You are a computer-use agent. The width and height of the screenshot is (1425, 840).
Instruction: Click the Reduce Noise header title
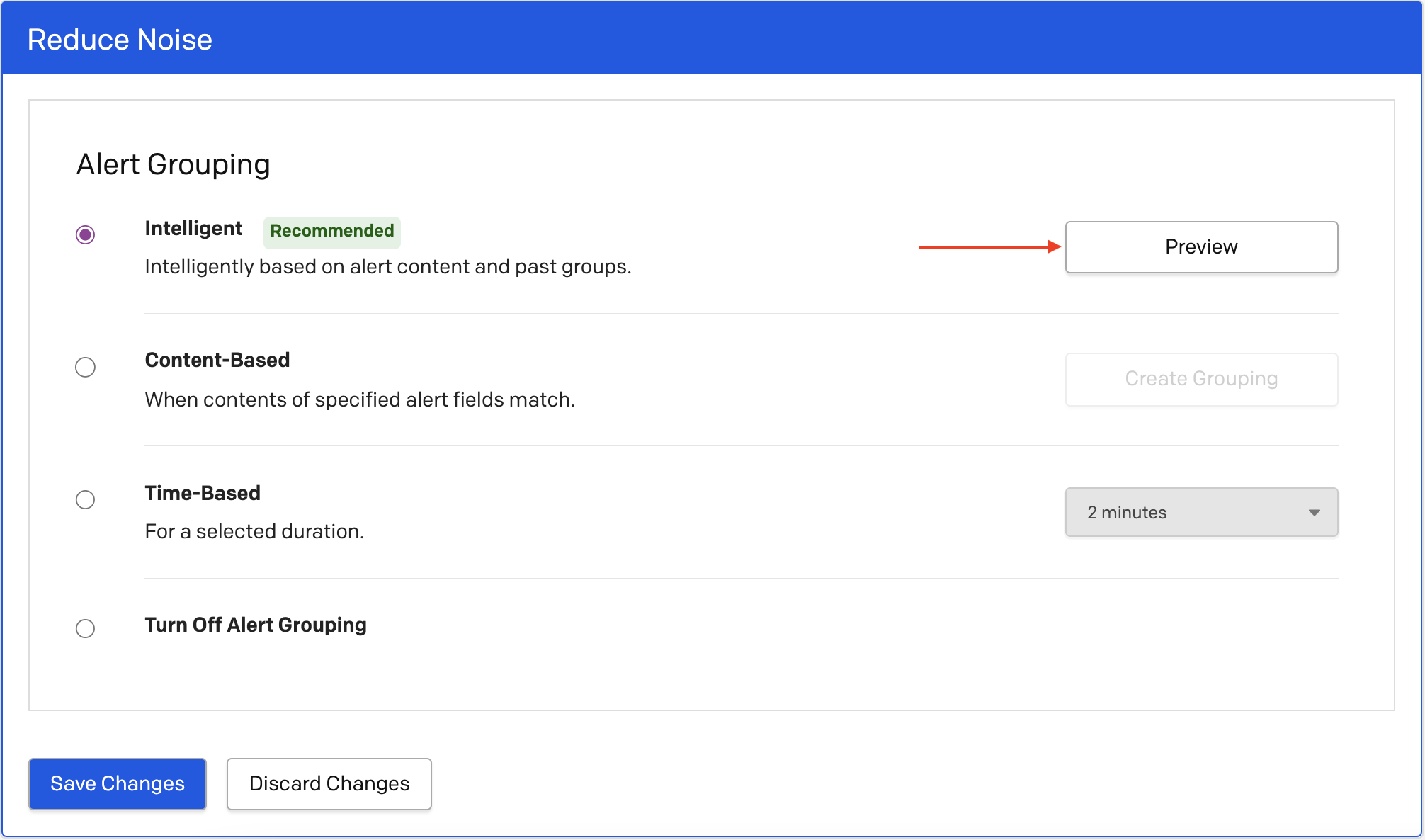[120, 40]
